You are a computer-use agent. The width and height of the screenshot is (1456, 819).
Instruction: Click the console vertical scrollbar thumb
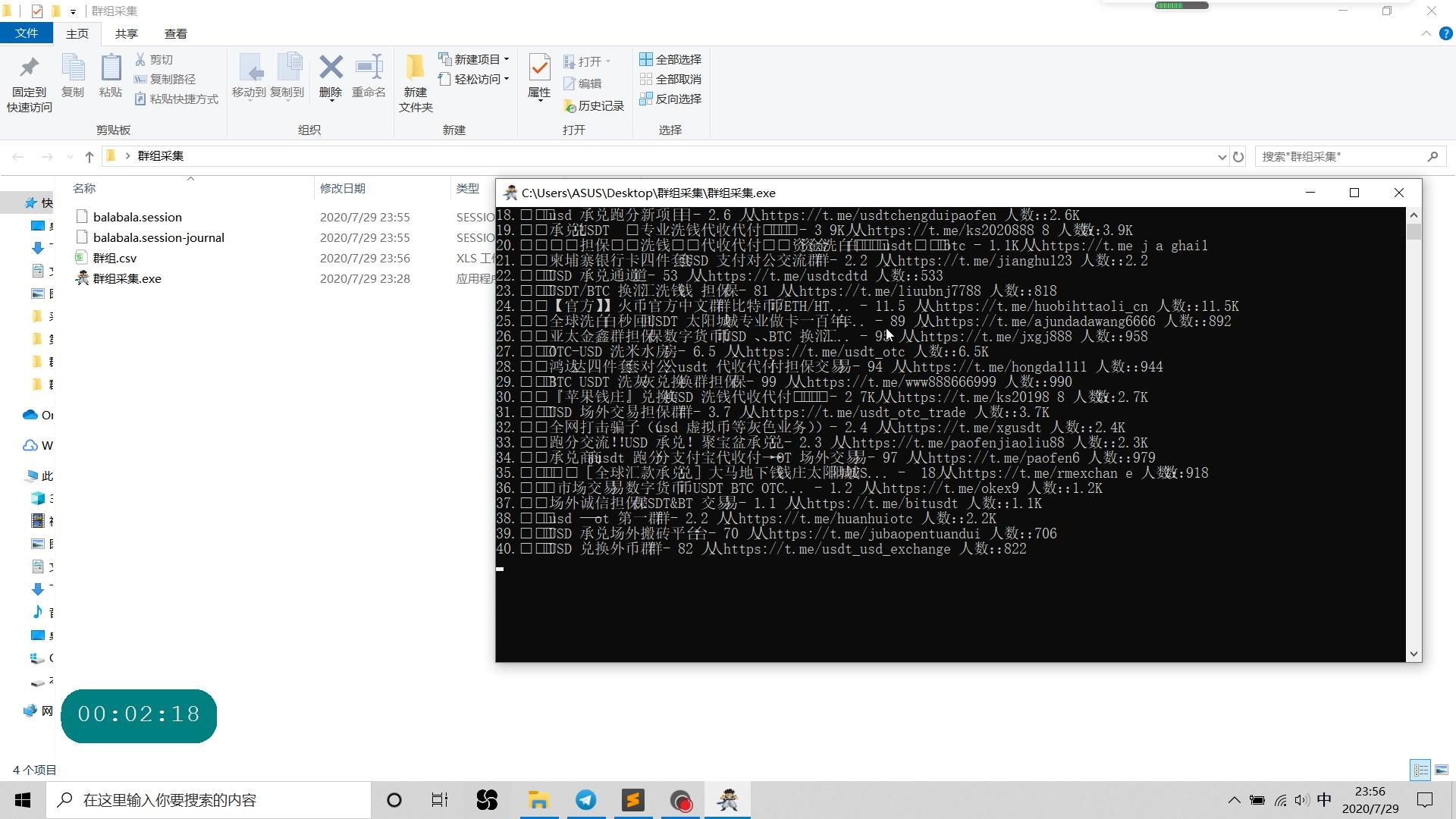(x=1414, y=231)
